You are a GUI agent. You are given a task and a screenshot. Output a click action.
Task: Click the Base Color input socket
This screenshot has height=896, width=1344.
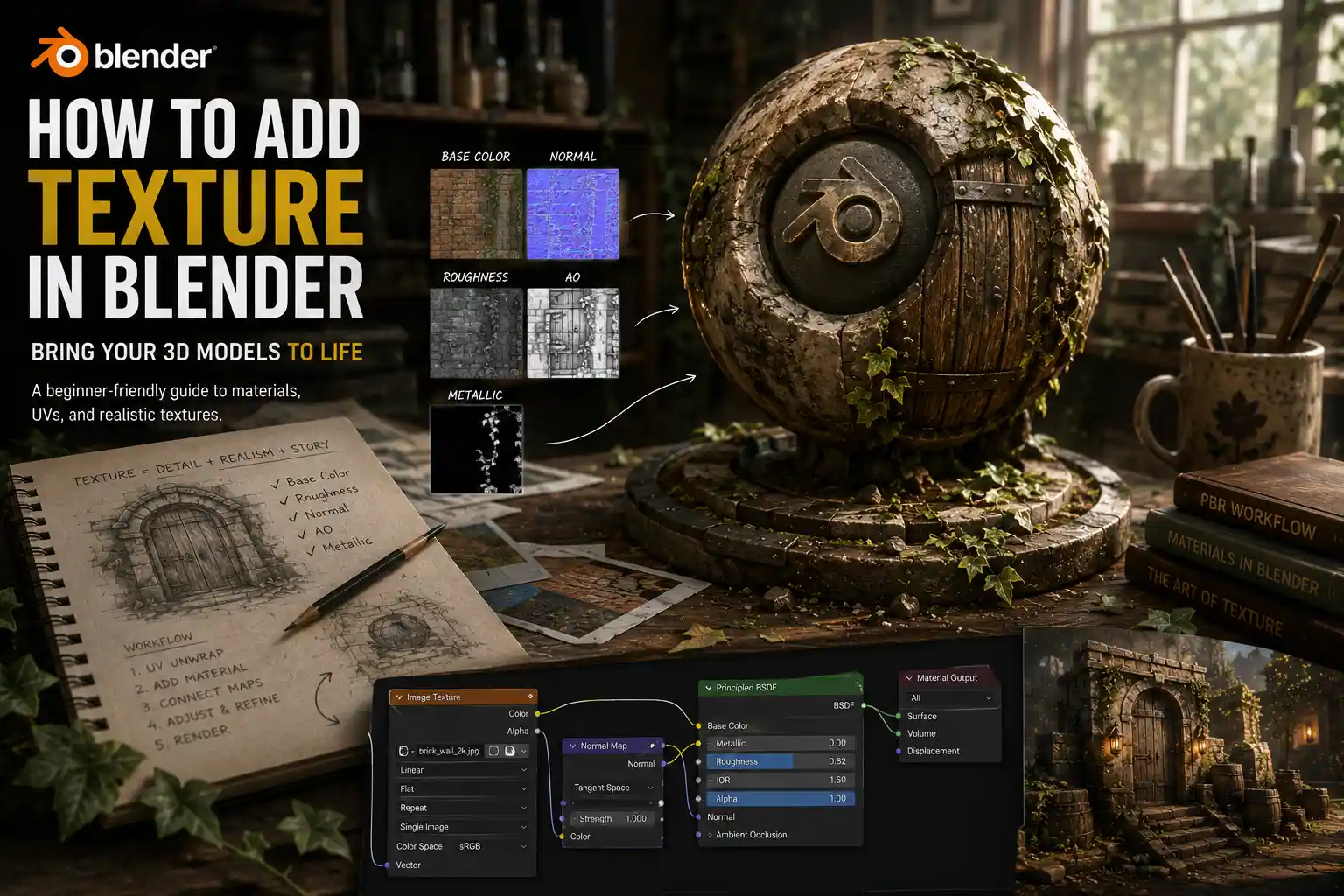coord(698,725)
